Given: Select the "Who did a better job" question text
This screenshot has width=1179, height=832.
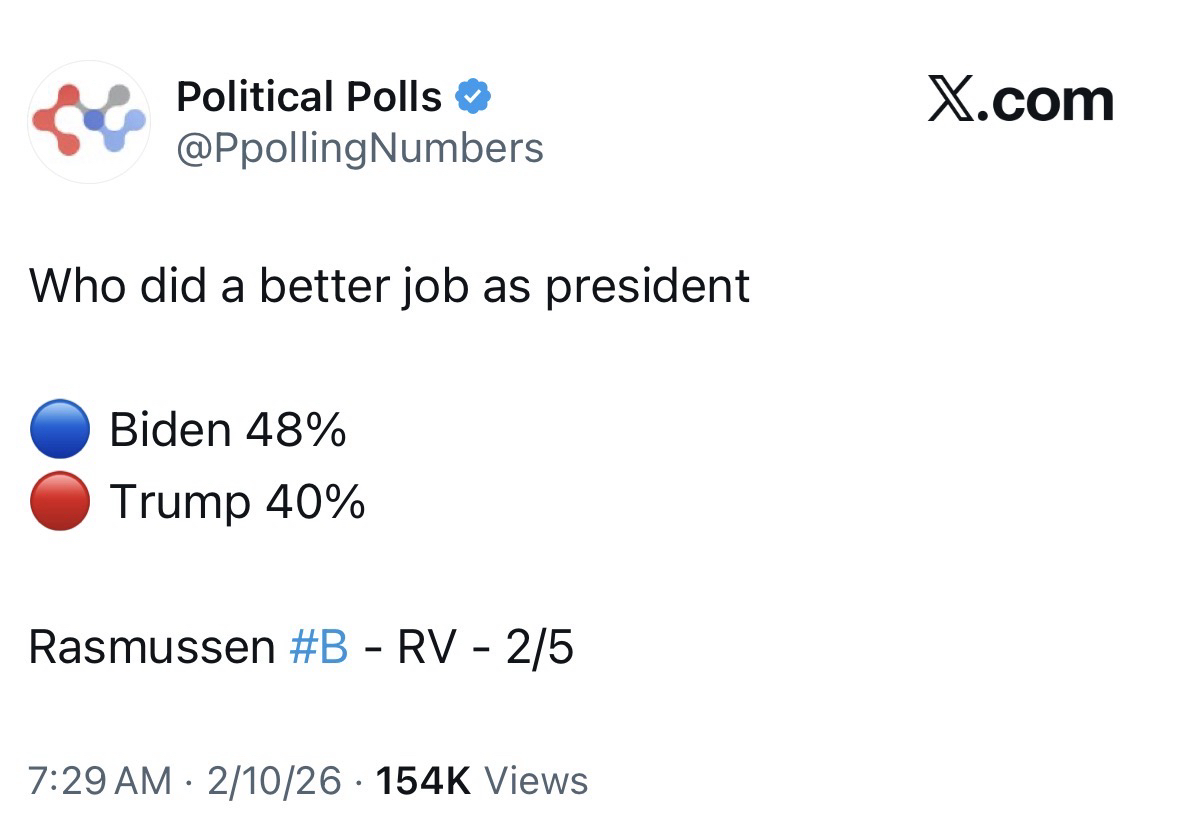Looking at the screenshot, I should coord(389,287).
